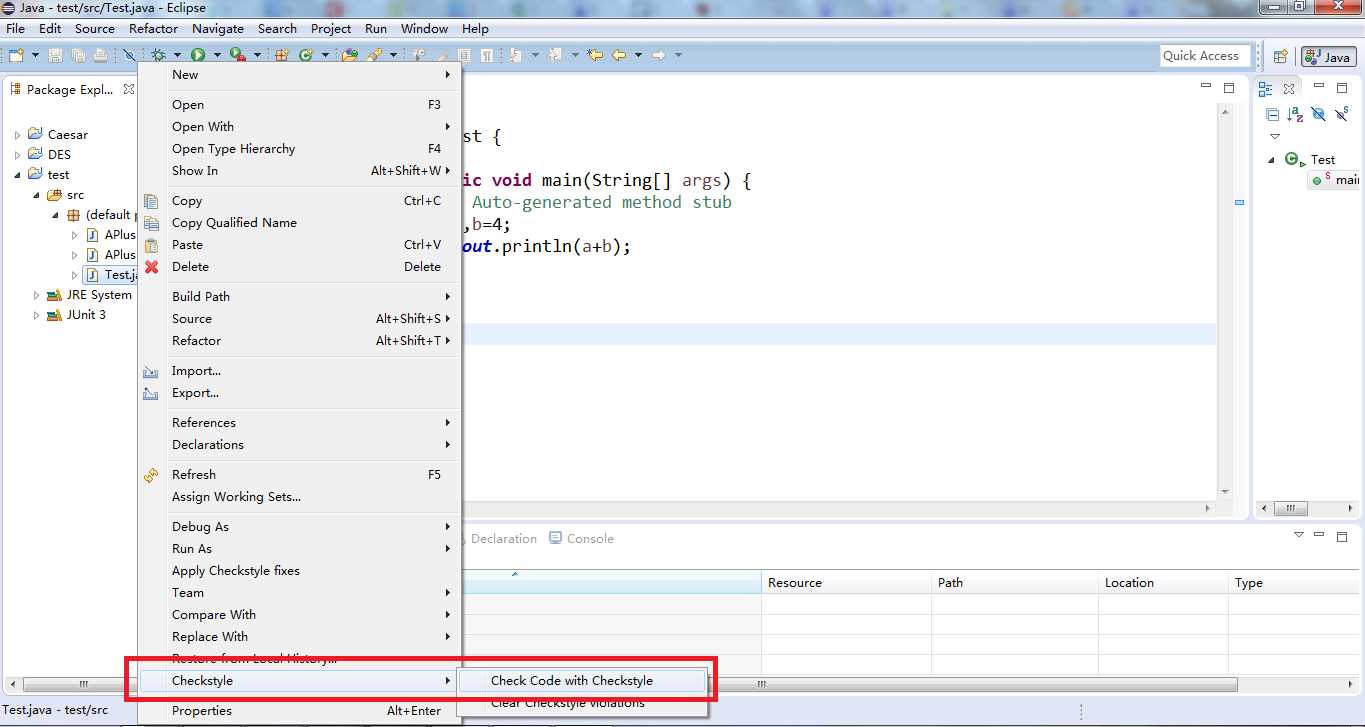Choose Properties from the context menu
This screenshot has height=727, width=1365.
click(299, 711)
